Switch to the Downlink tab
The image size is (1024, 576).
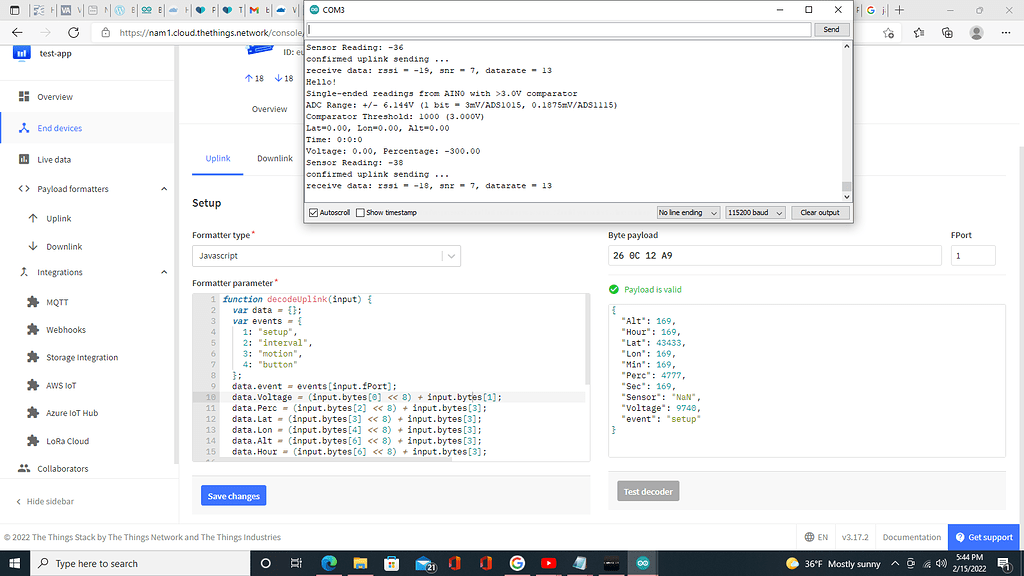[274, 159]
